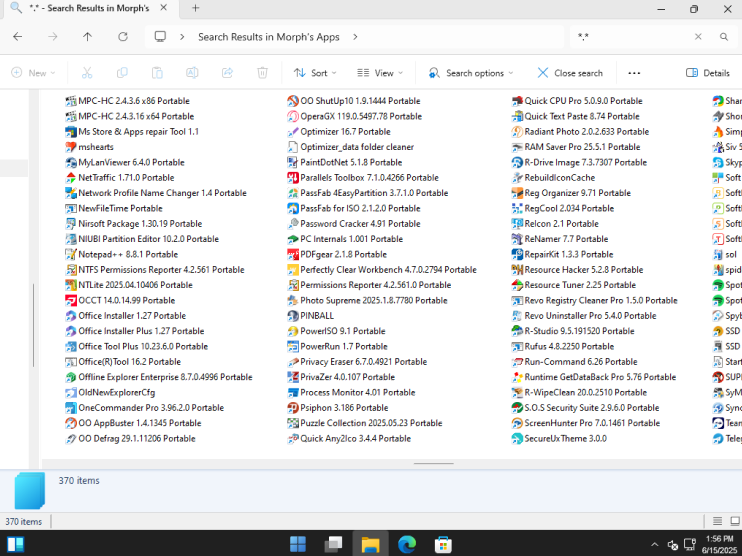Add a new tab with plus button
This screenshot has height=556, width=742.
pyautogui.click(x=195, y=8)
